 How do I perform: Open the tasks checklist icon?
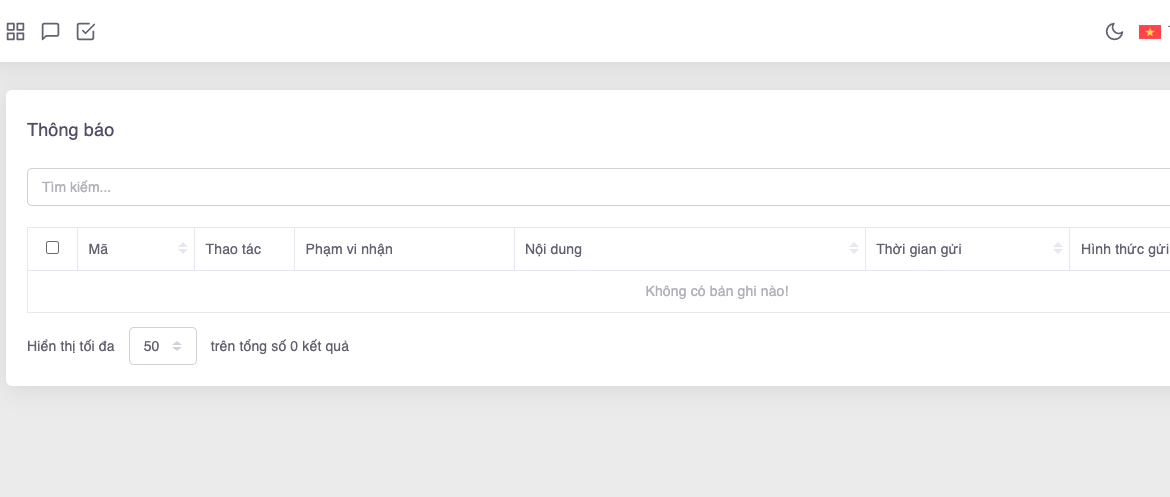tap(86, 32)
